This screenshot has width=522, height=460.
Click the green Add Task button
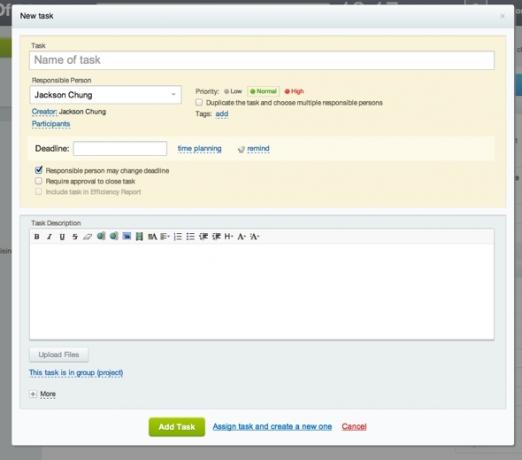click(x=177, y=427)
